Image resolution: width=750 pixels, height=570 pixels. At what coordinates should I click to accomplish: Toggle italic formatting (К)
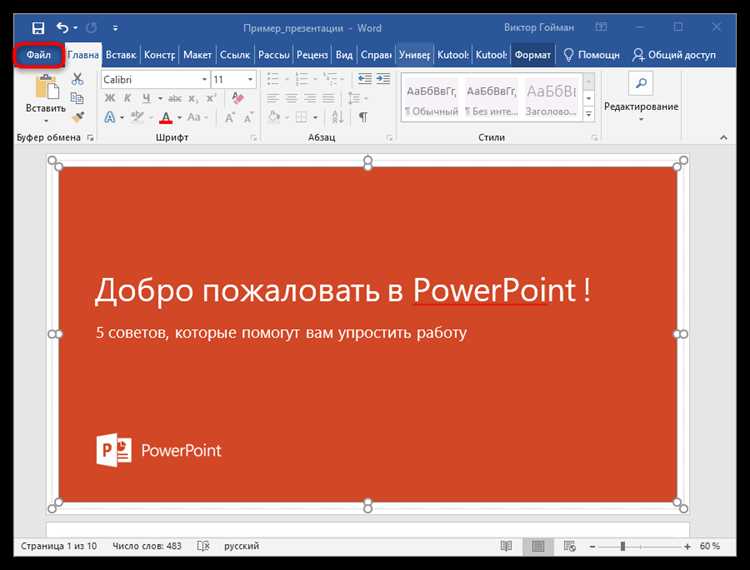click(x=128, y=99)
